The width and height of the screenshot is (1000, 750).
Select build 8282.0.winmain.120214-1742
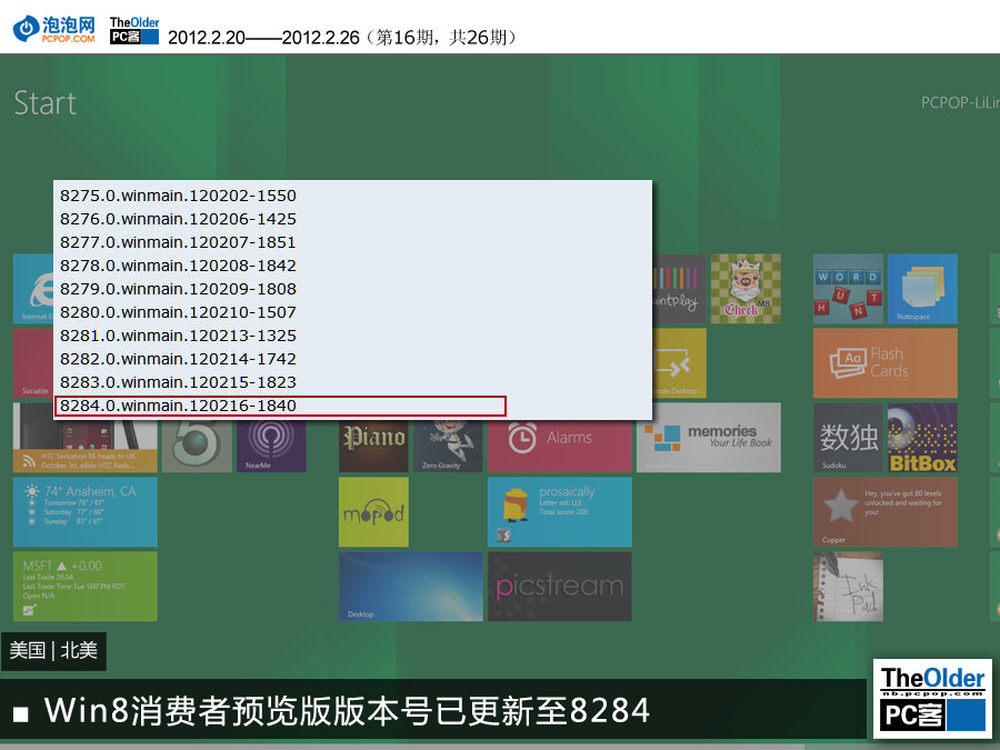pos(178,359)
